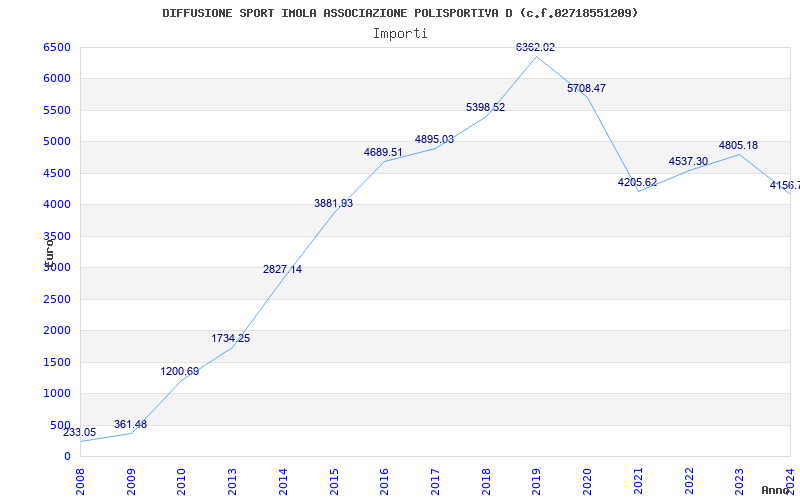Click the 5708.47 value label
The width and height of the screenshot is (800, 500).
[586, 88]
